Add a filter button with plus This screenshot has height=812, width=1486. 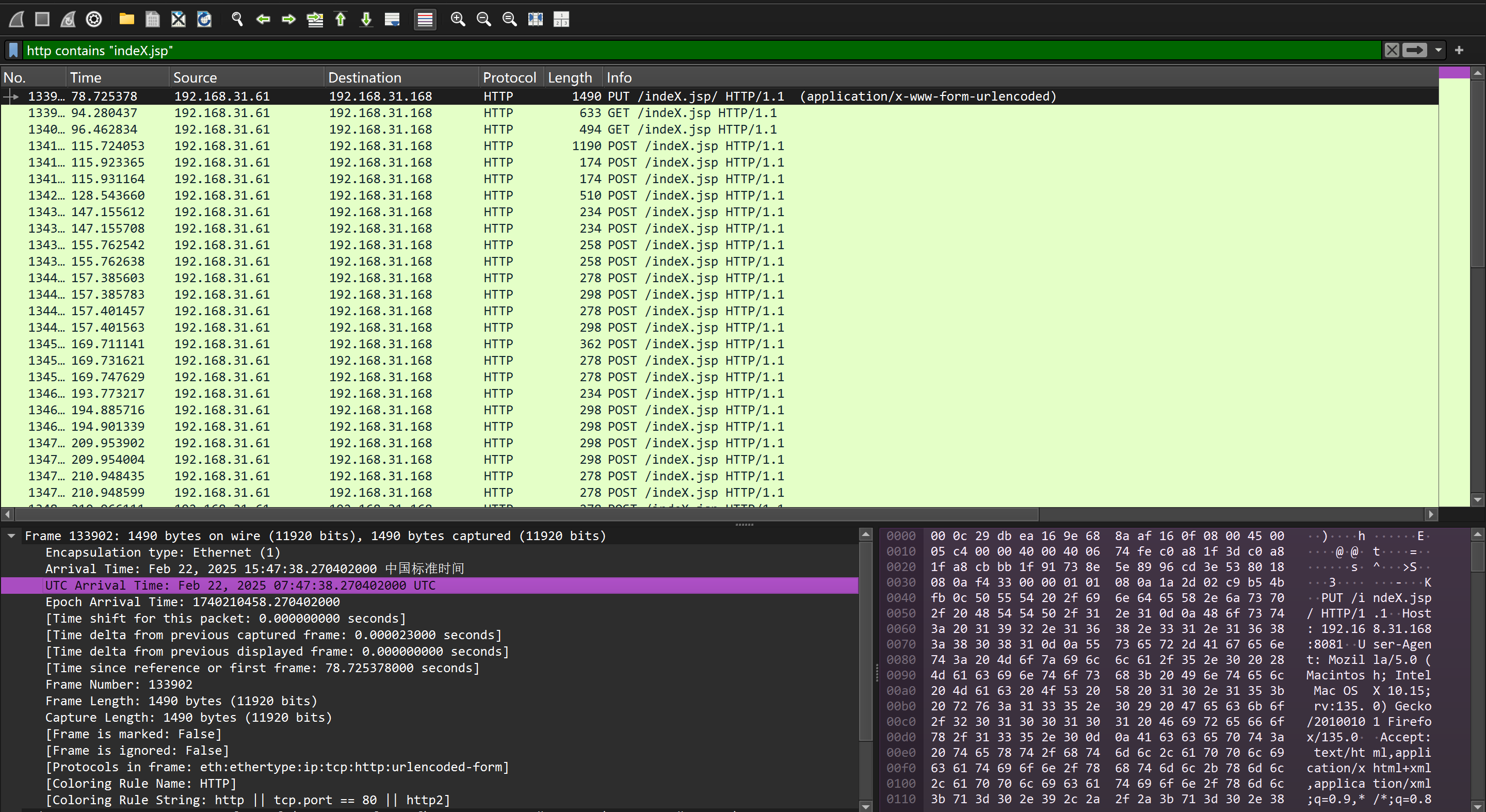click(1460, 50)
